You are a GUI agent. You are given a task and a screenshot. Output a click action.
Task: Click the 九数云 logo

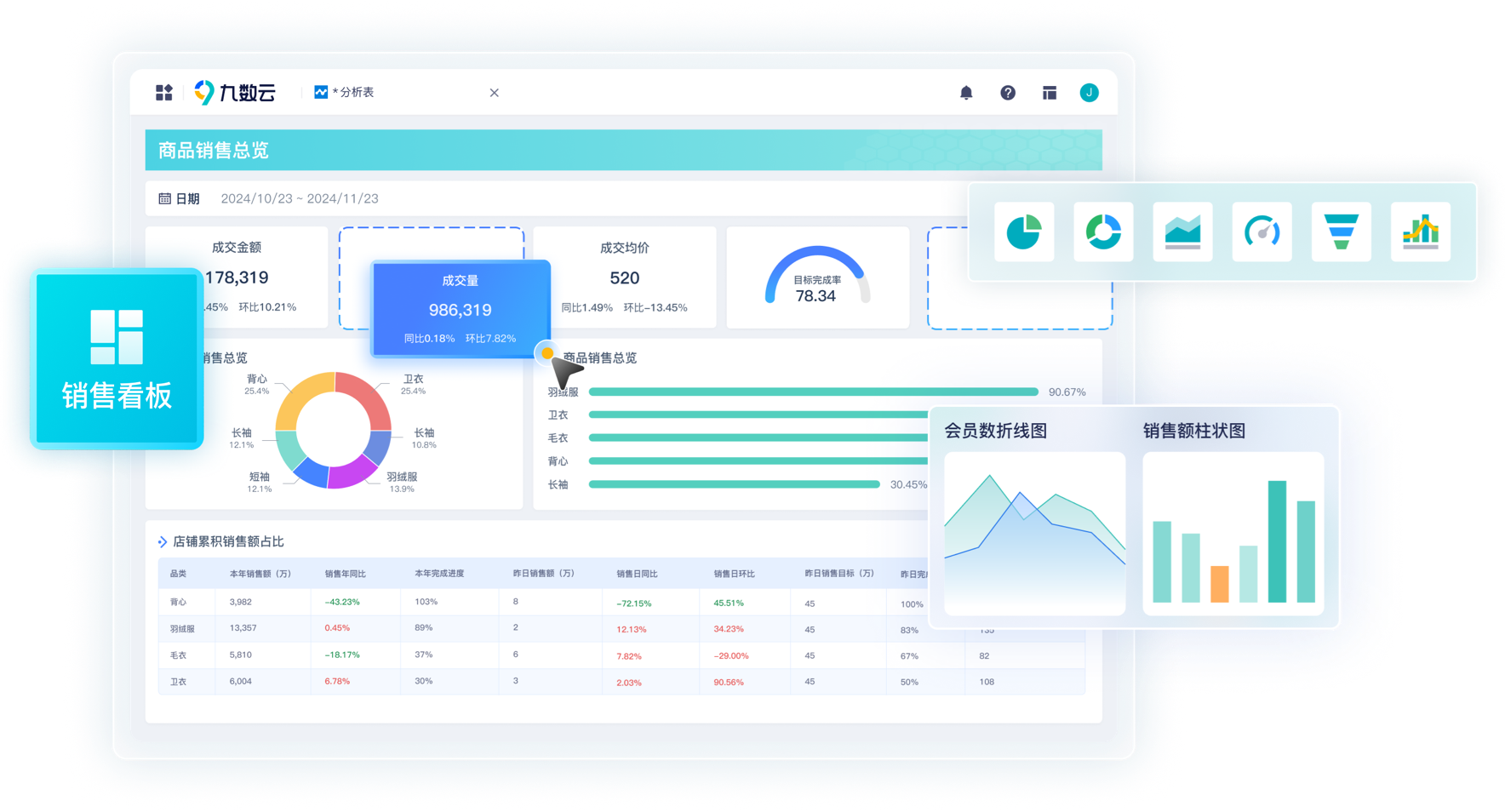click(x=235, y=93)
